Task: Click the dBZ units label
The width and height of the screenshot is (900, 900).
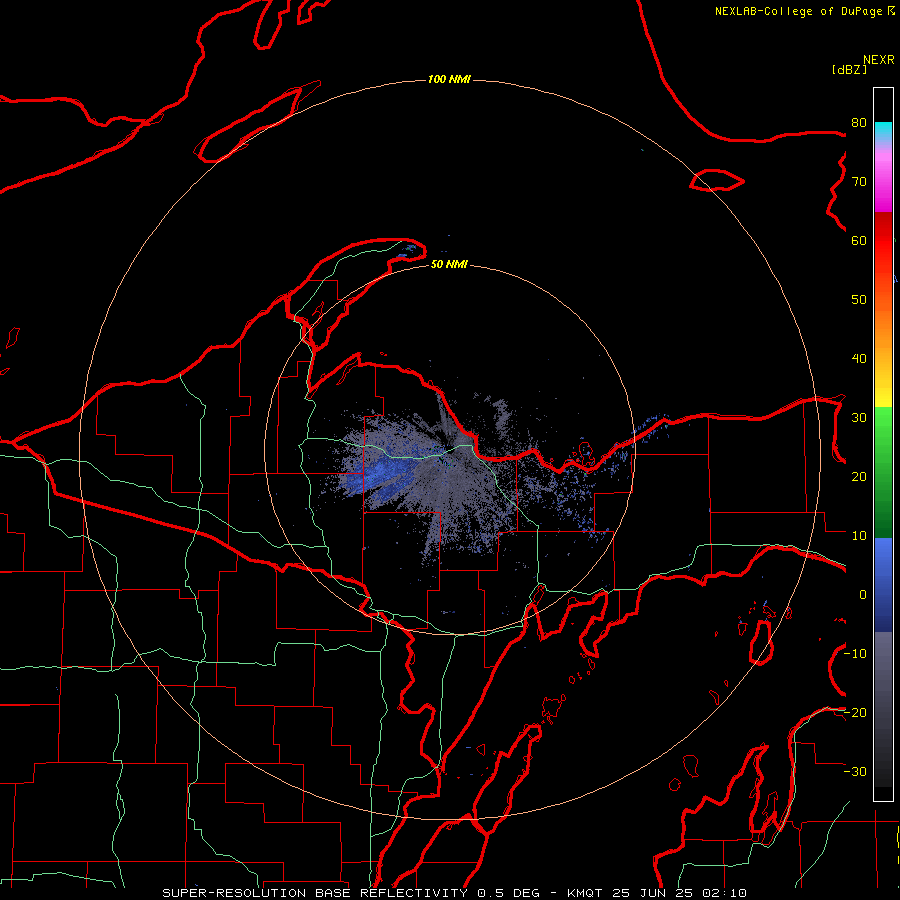Action: (849, 70)
